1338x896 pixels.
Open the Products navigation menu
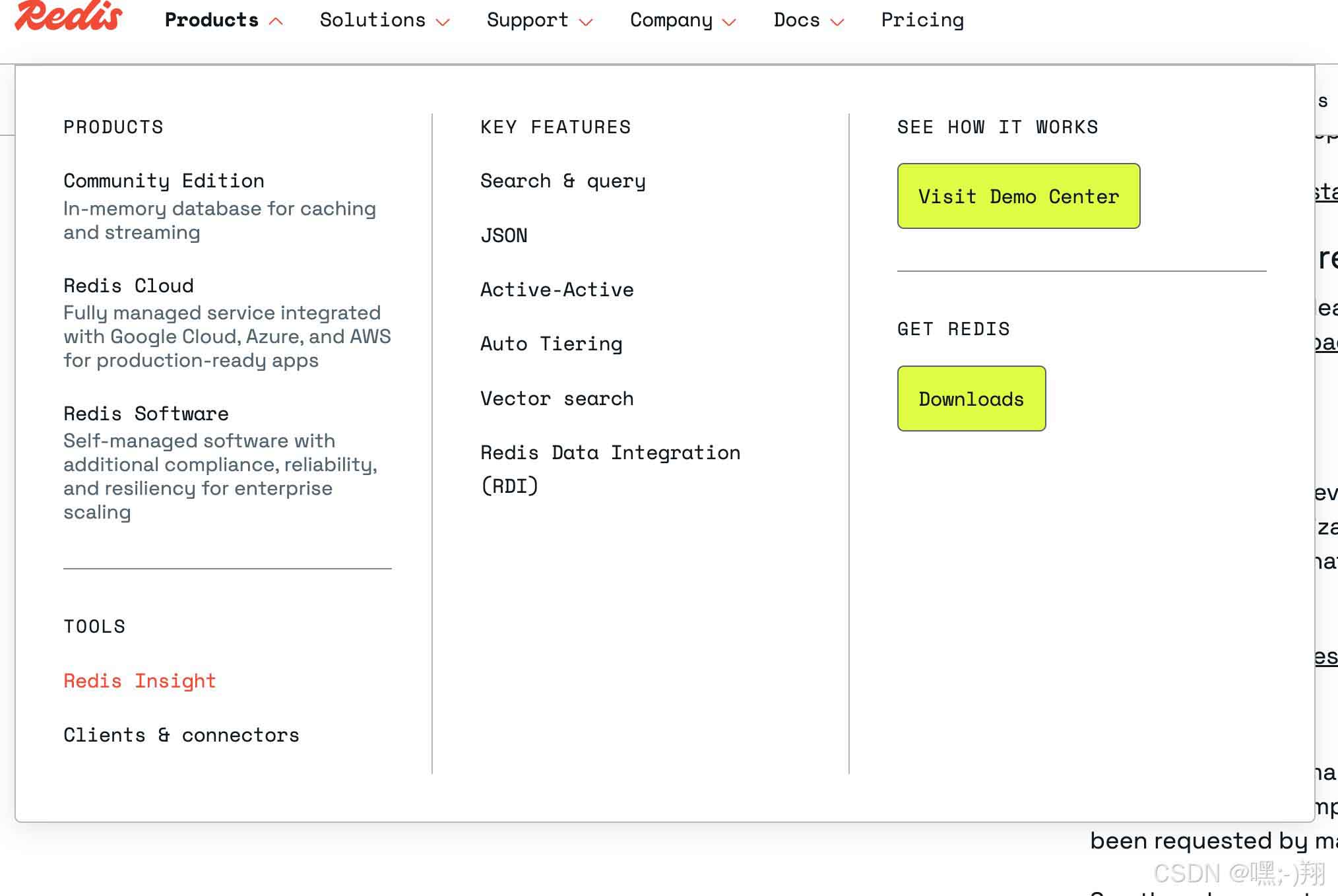(212, 20)
